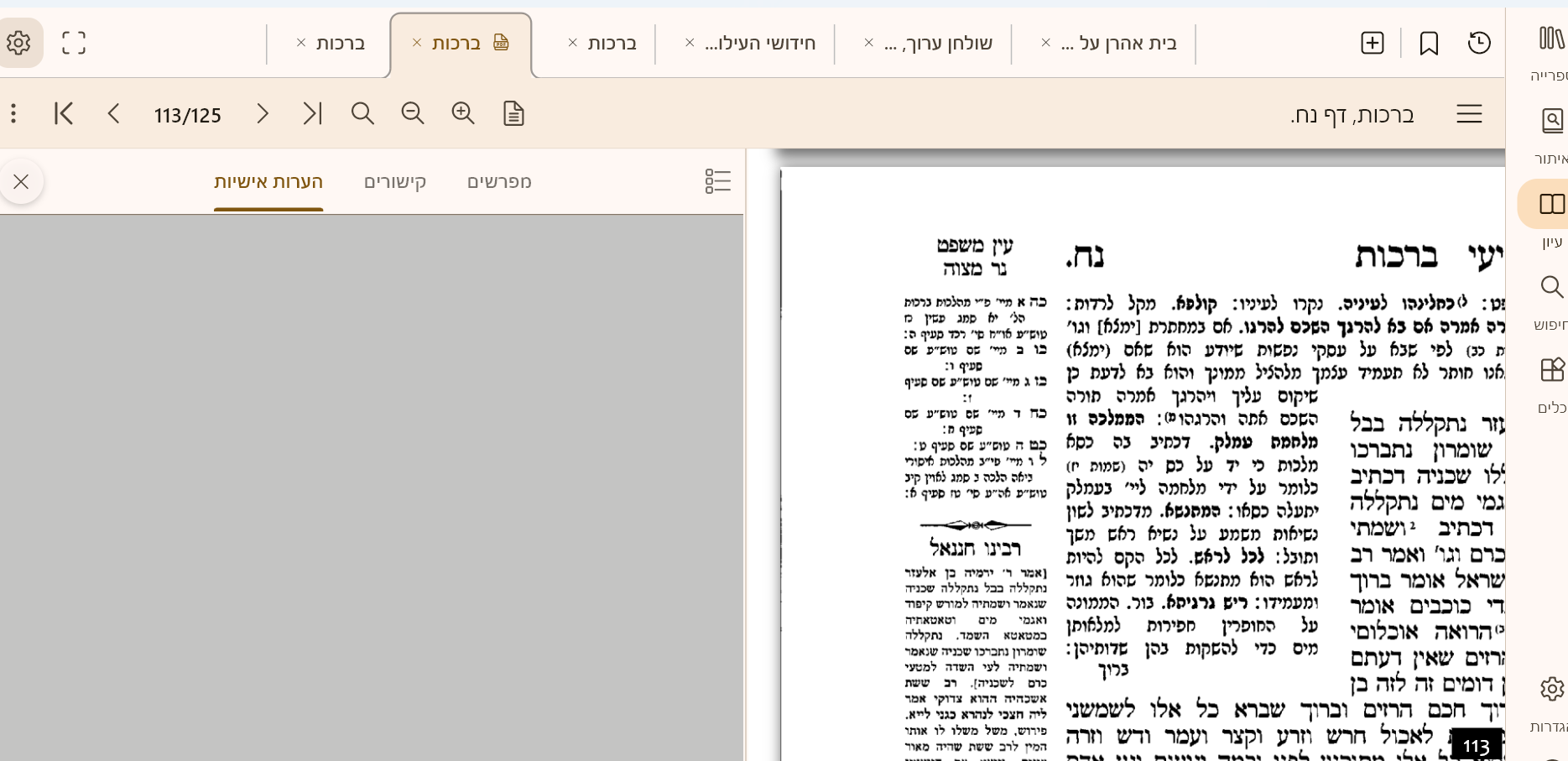Image resolution: width=1568 pixels, height=761 pixels.
Task: Go to next page arrow
Action: pyautogui.click(x=263, y=113)
